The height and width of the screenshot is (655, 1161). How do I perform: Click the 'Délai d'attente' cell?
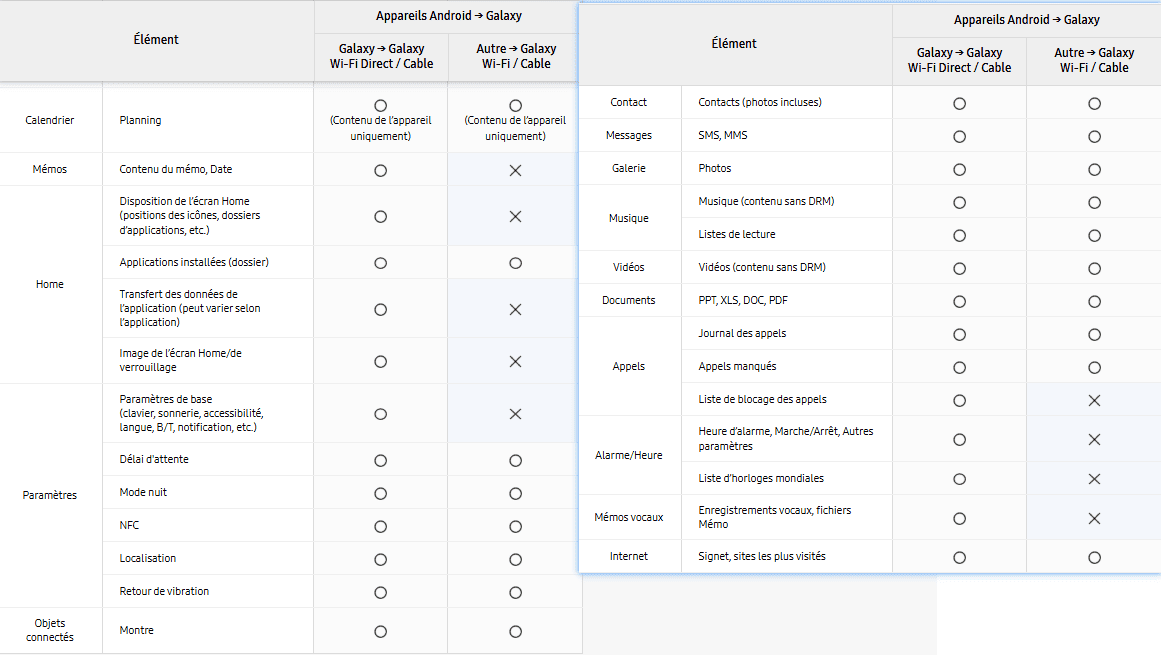[208, 460]
